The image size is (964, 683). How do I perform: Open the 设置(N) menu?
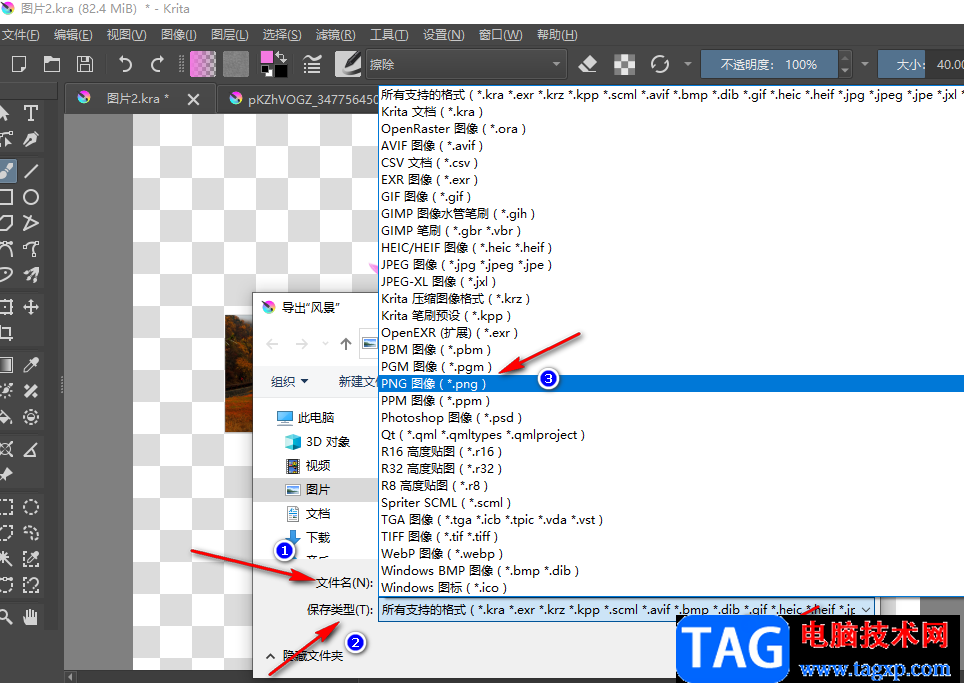point(444,35)
